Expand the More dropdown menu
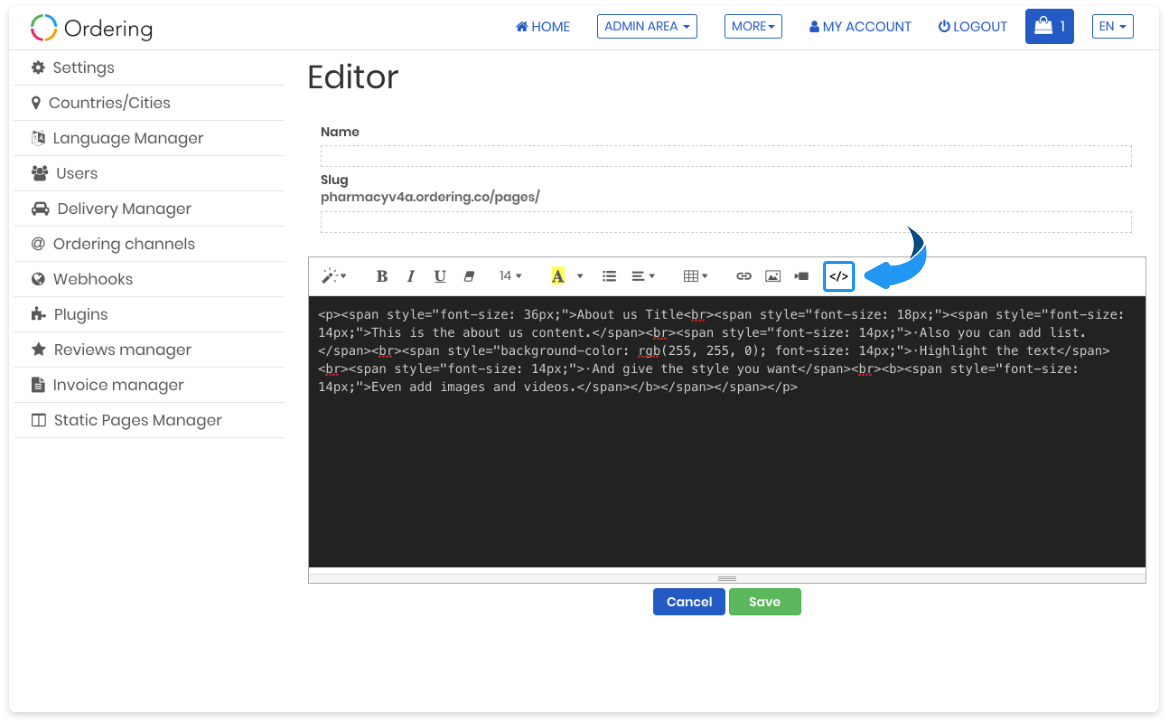 click(x=753, y=27)
